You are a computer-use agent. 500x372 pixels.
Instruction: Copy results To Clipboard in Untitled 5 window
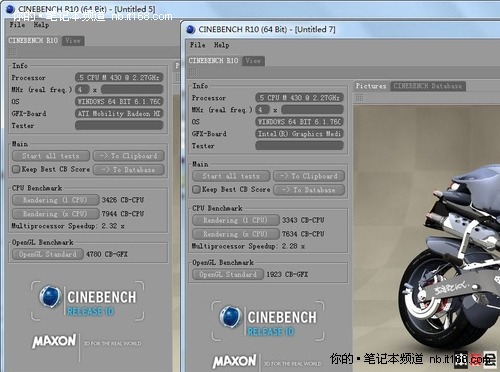pyautogui.click(x=129, y=156)
